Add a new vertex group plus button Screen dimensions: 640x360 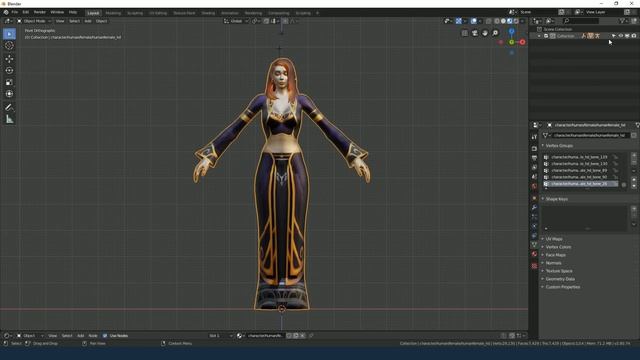click(x=634, y=156)
